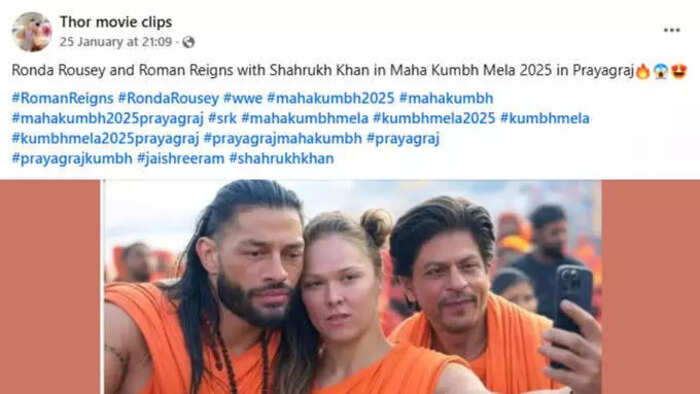Click the #mahakumbh2025prayagraj hashtag
The image size is (700, 394).
[107, 118]
